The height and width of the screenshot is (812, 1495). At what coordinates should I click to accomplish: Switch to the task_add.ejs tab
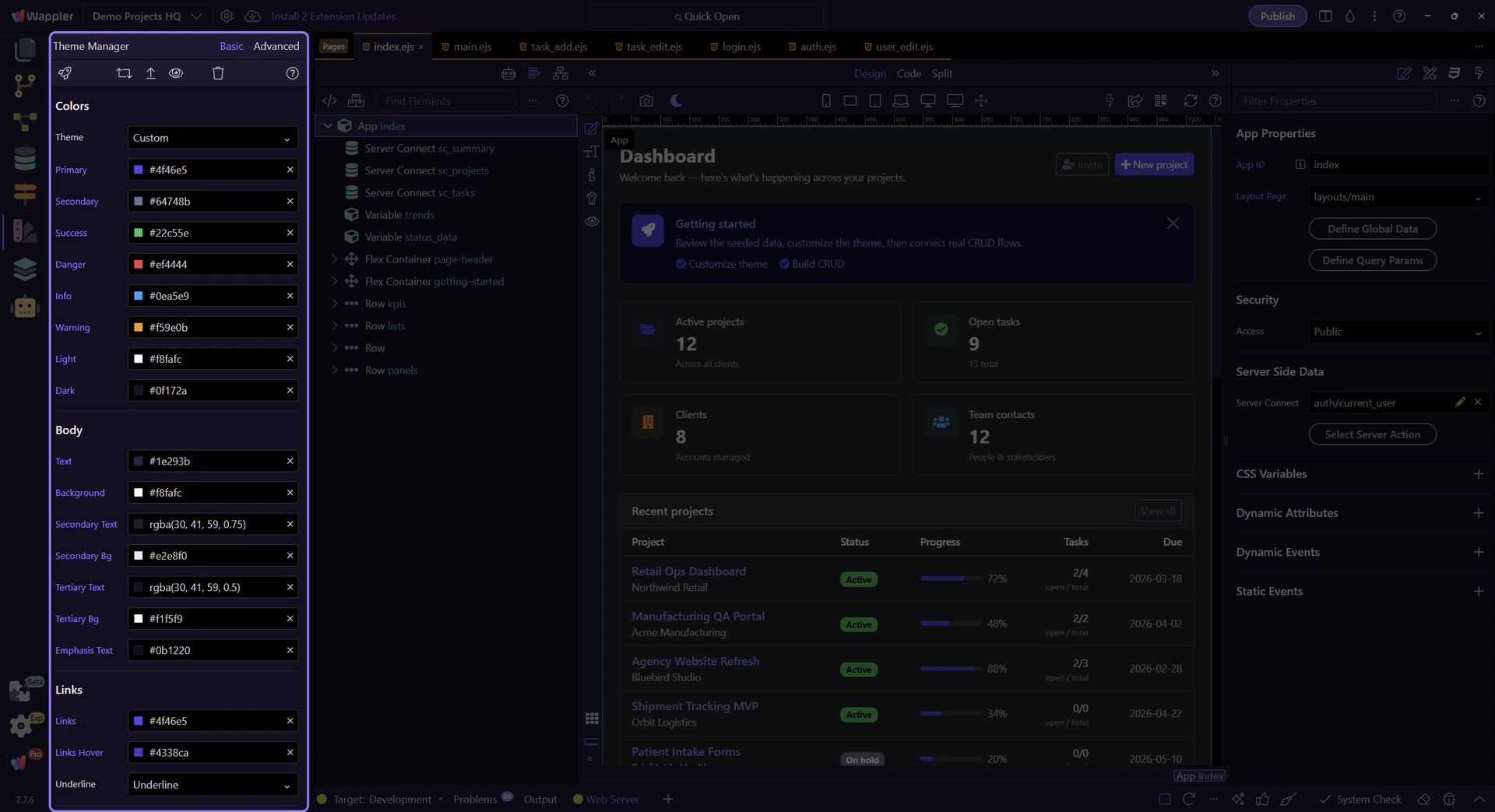[558, 47]
